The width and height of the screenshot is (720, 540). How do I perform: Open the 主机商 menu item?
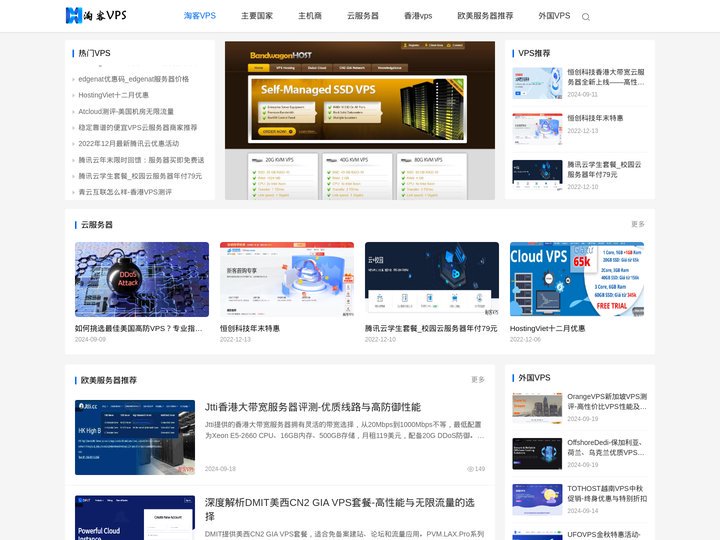(x=309, y=16)
